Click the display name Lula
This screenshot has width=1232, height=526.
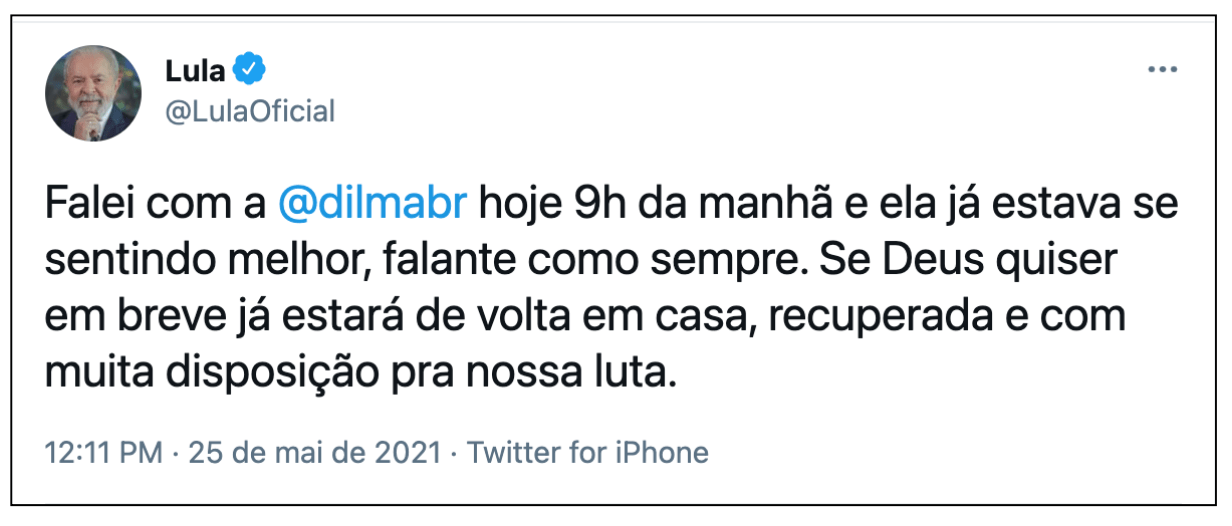coord(195,71)
